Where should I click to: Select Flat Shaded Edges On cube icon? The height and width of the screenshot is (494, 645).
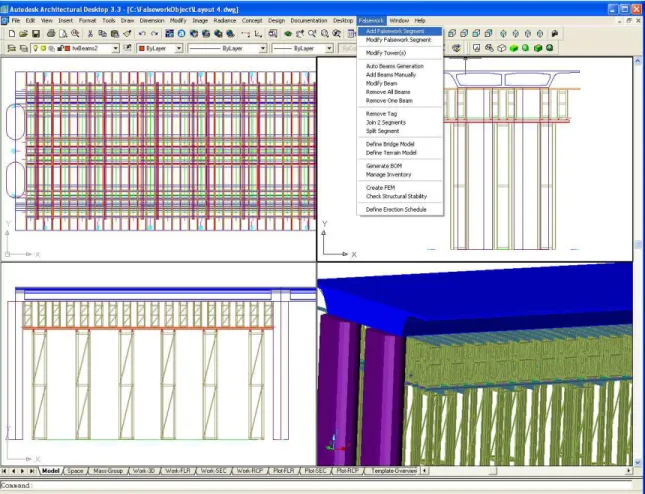pyautogui.click(x=538, y=48)
